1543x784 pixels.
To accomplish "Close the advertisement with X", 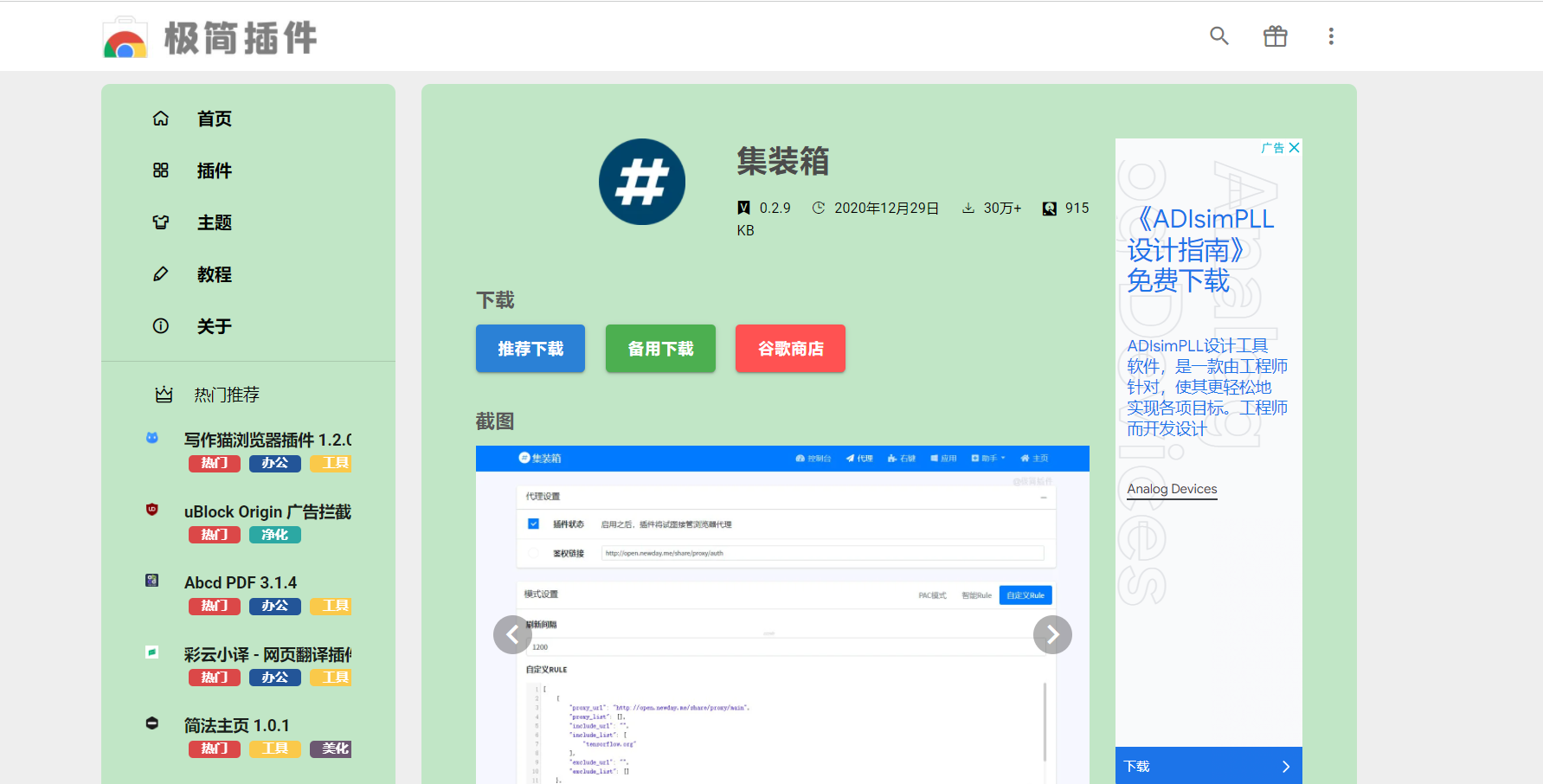I will [1294, 148].
